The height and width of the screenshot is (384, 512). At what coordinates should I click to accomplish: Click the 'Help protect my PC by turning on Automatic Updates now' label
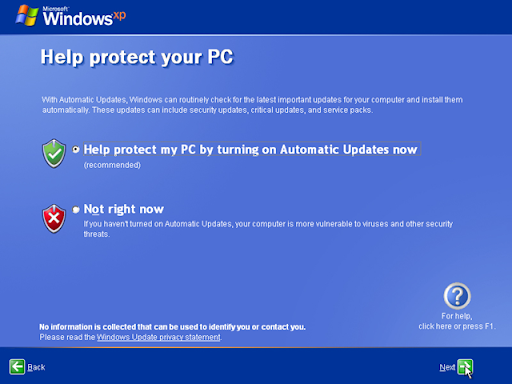(251, 149)
